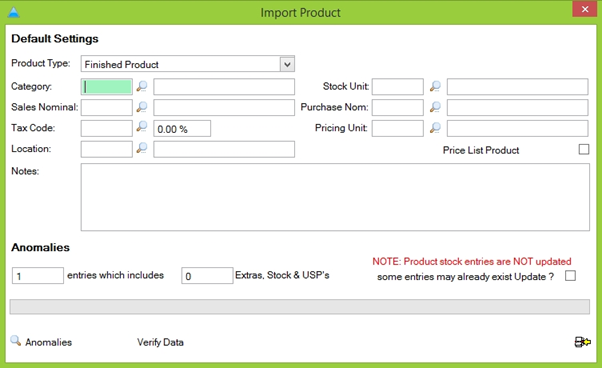Screen dimensions: 602x368
Task: Click inside the Notes text area
Action: (335, 197)
